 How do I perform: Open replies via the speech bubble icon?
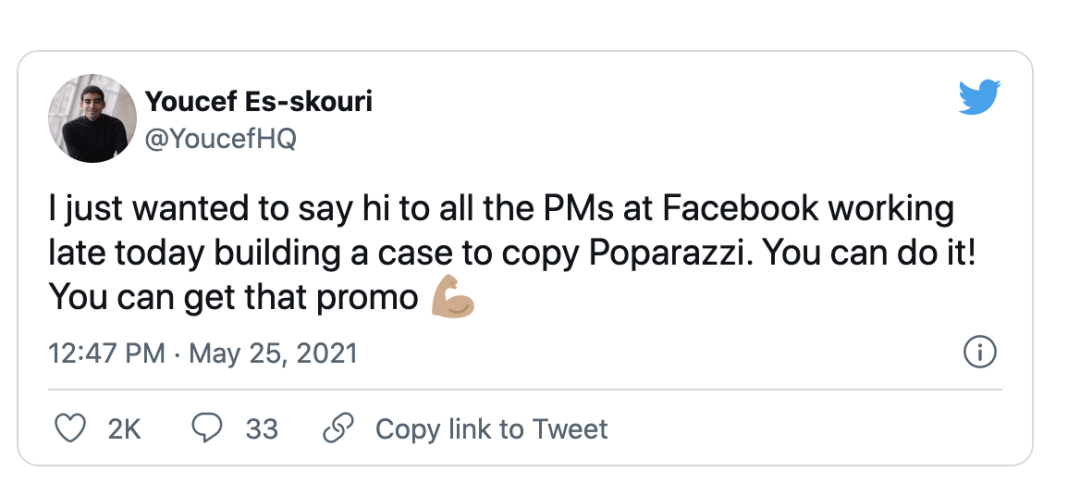click(x=207, y=429)
